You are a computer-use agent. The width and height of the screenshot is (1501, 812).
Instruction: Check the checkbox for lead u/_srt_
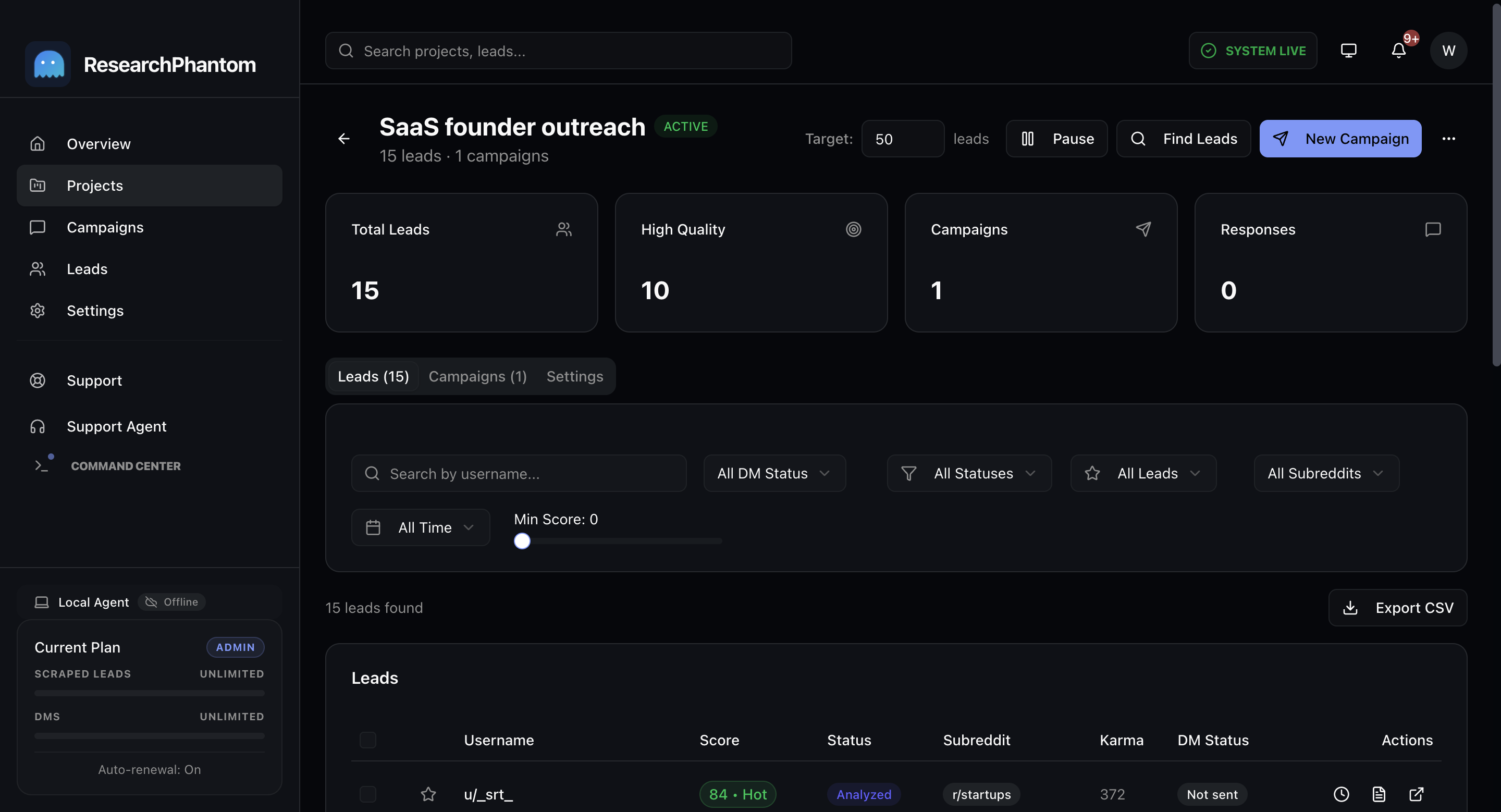367,794
